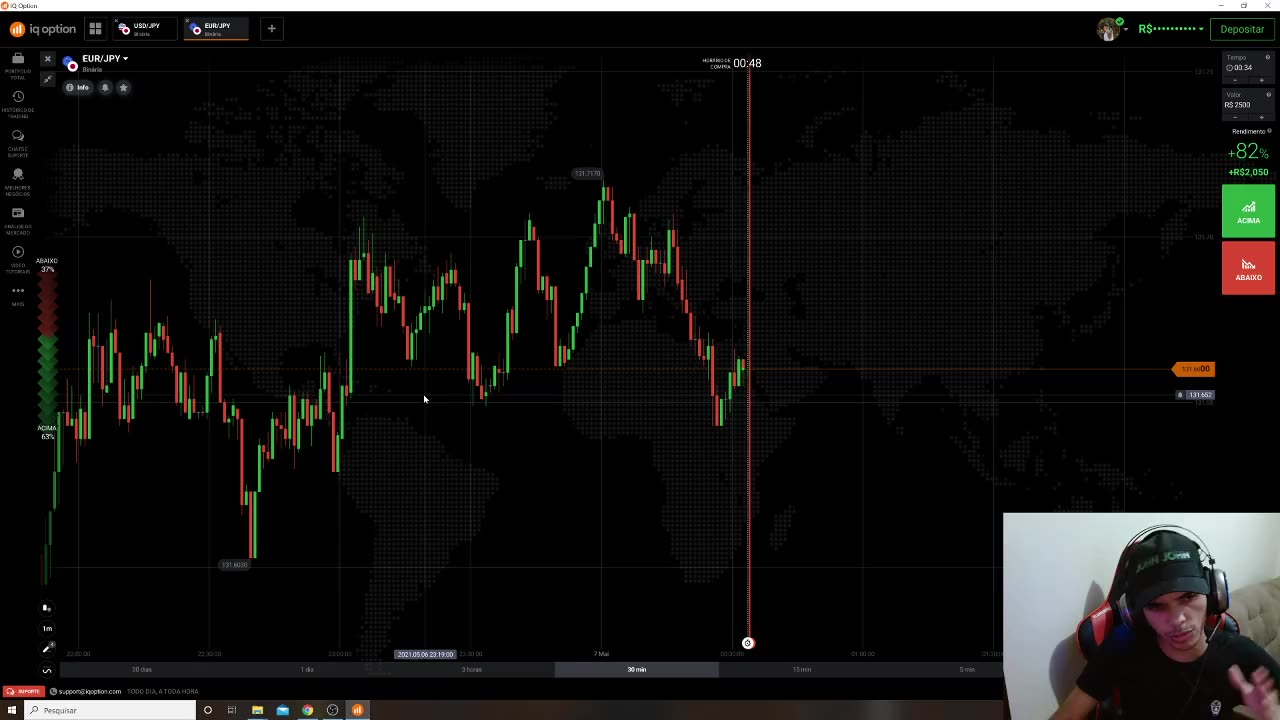Select the 3 horas time range
Viewport: 1280px width, 720px height.
[x=472, y=670]
